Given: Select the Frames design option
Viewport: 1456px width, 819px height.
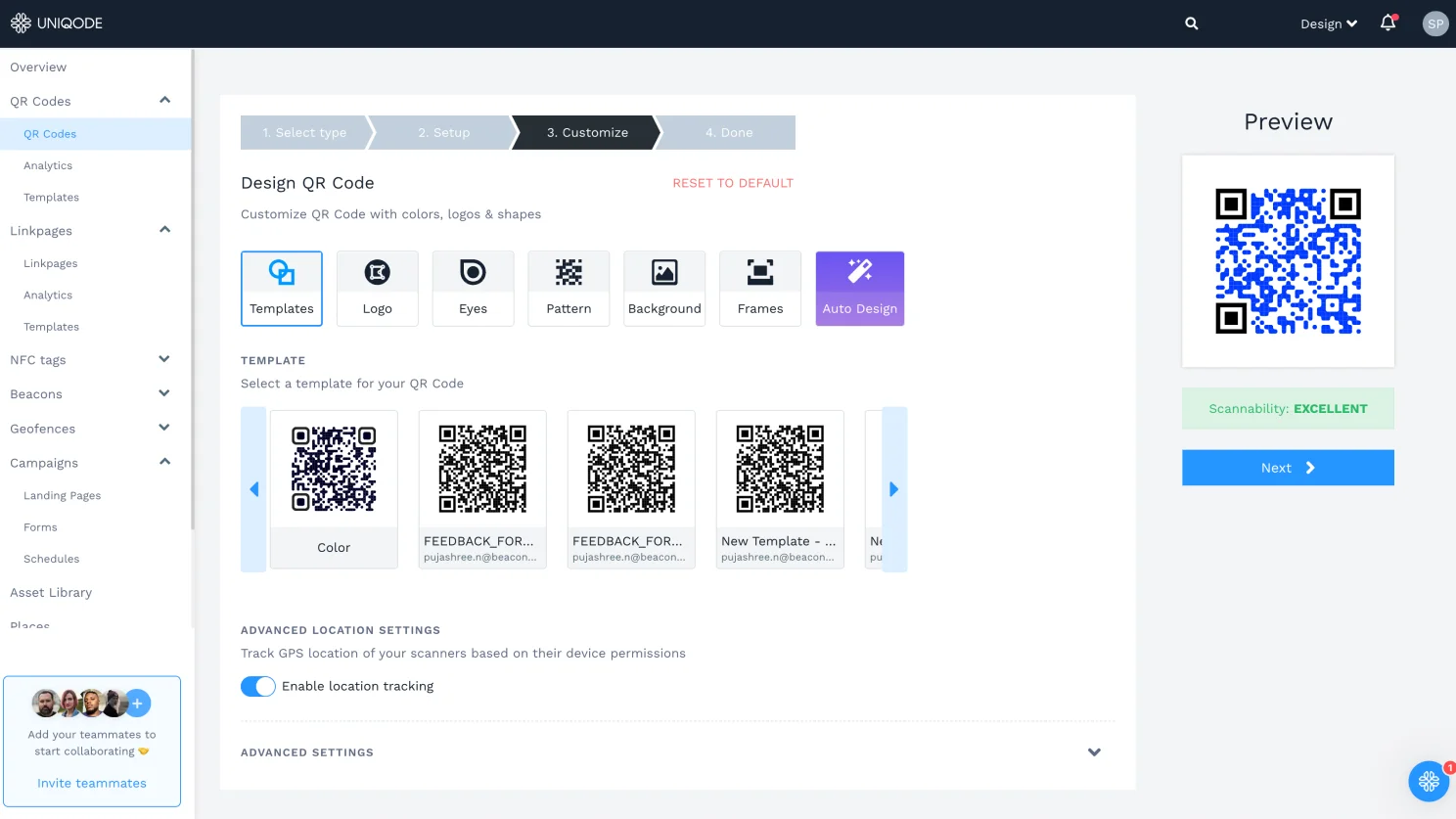Looking at the screenshot, I should [760, 288].
